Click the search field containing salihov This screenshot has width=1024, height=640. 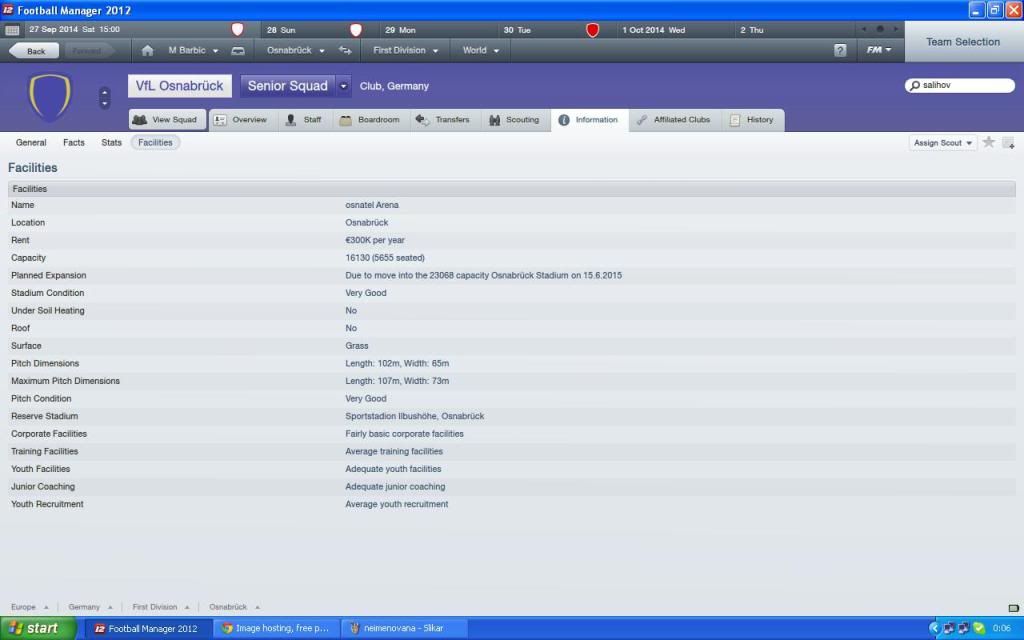pos(960,86)
